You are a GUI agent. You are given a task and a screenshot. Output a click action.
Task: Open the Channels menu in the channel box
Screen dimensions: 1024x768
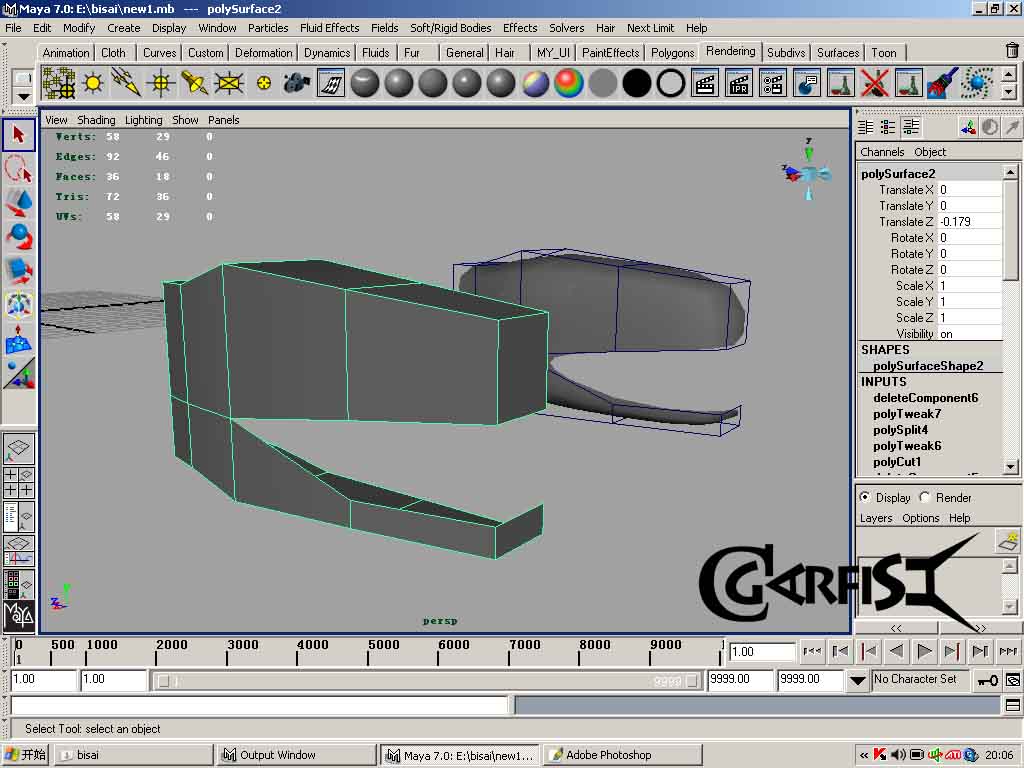coord(882,152)
